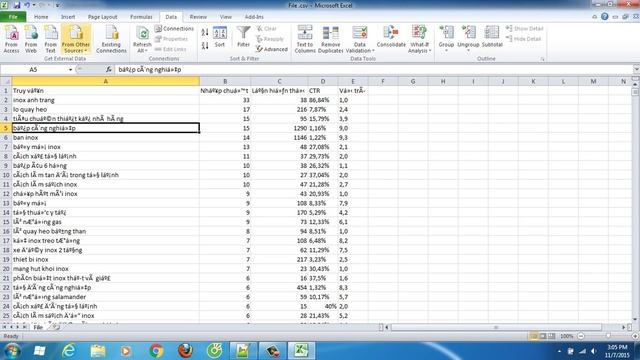This screenshot has width=640, height=360.
Task: Click the Group outline button
Action: (x=446, y=38)
